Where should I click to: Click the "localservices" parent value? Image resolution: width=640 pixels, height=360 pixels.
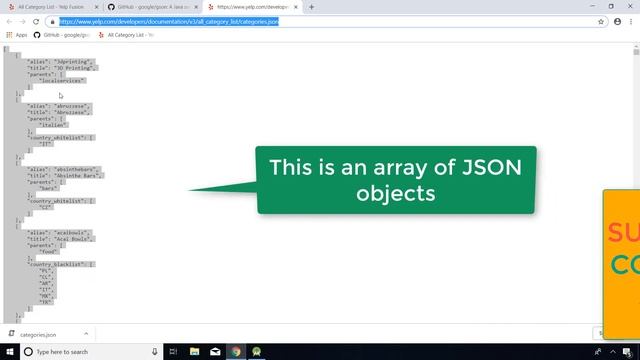[x=62, y=81]
